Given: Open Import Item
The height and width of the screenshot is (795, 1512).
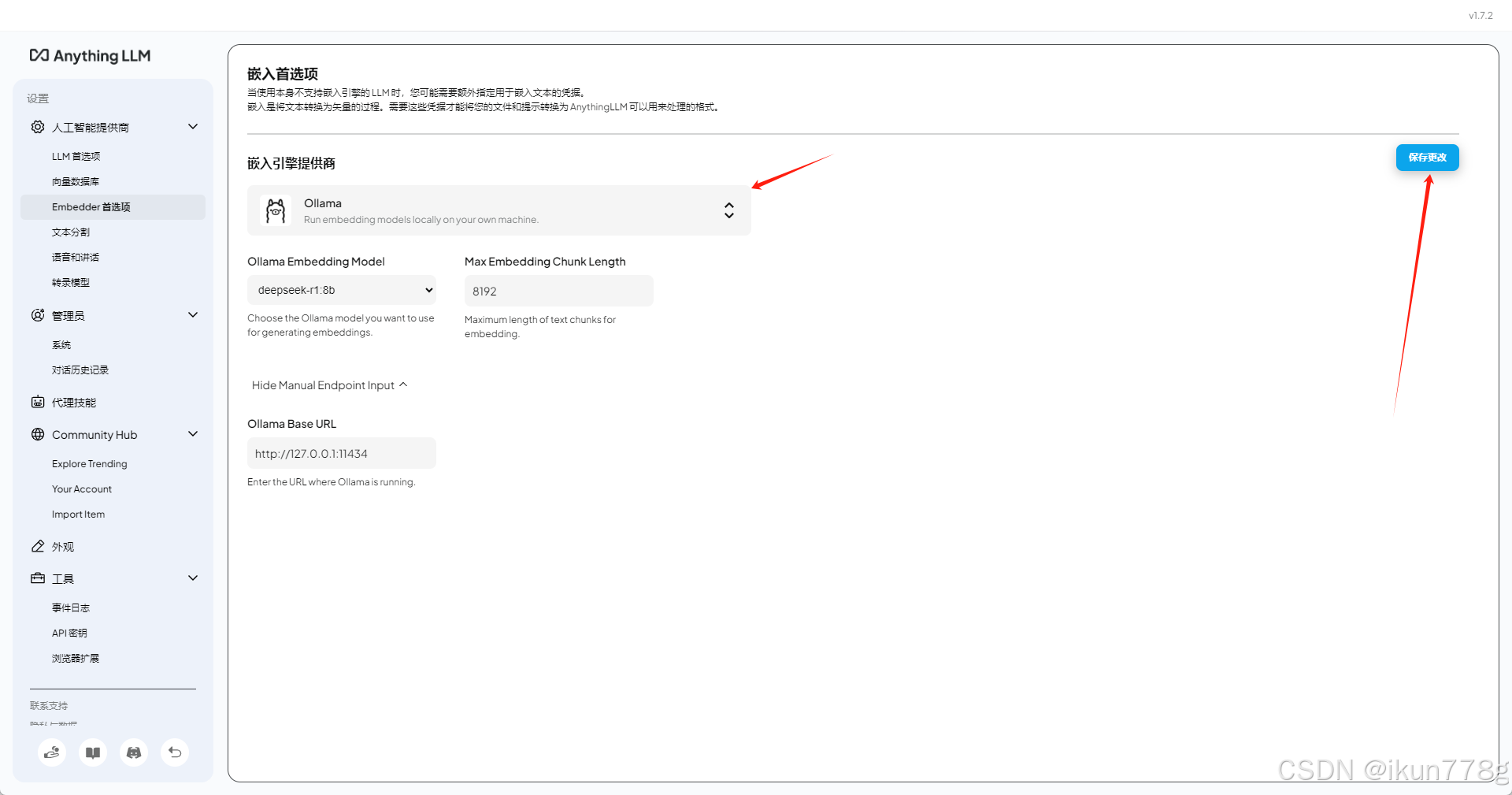Looking at the screenshot, I should click(78, 515).
